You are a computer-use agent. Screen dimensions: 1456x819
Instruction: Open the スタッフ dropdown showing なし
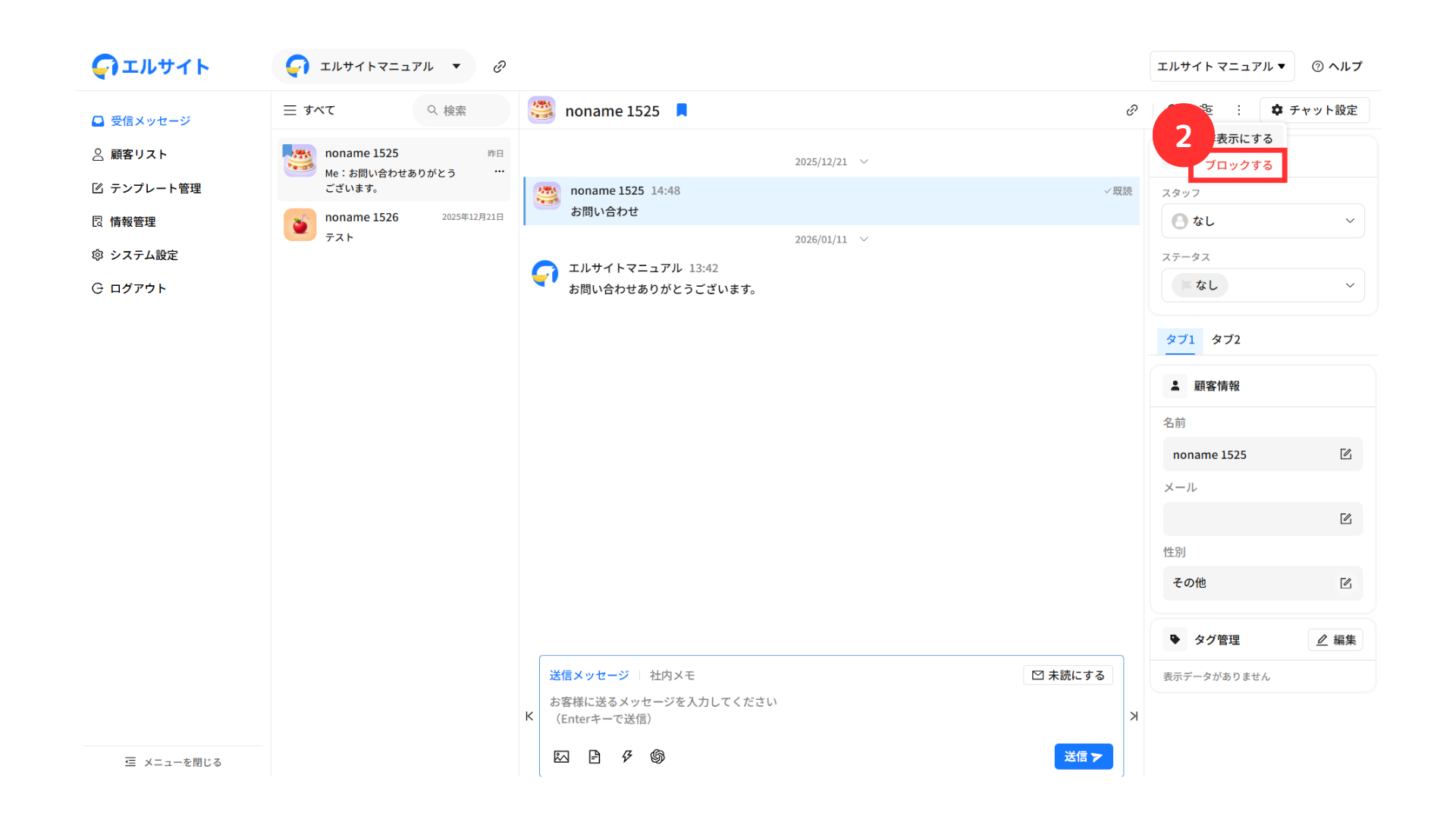click(1263, 221)
